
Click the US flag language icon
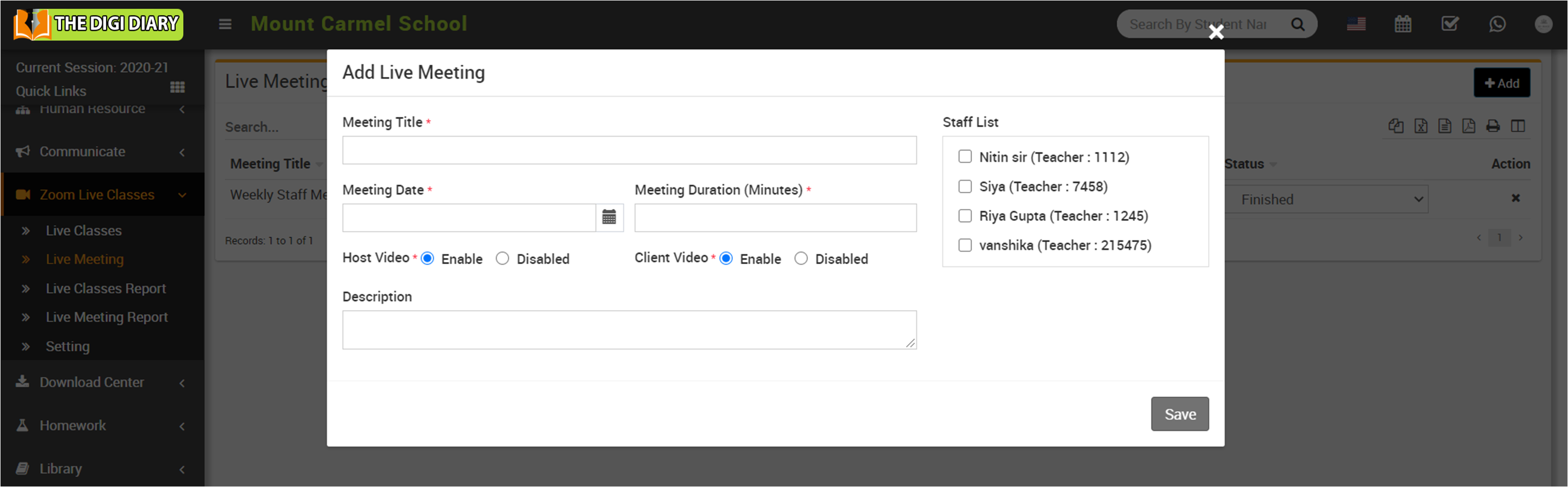(x=1355, y=25)
